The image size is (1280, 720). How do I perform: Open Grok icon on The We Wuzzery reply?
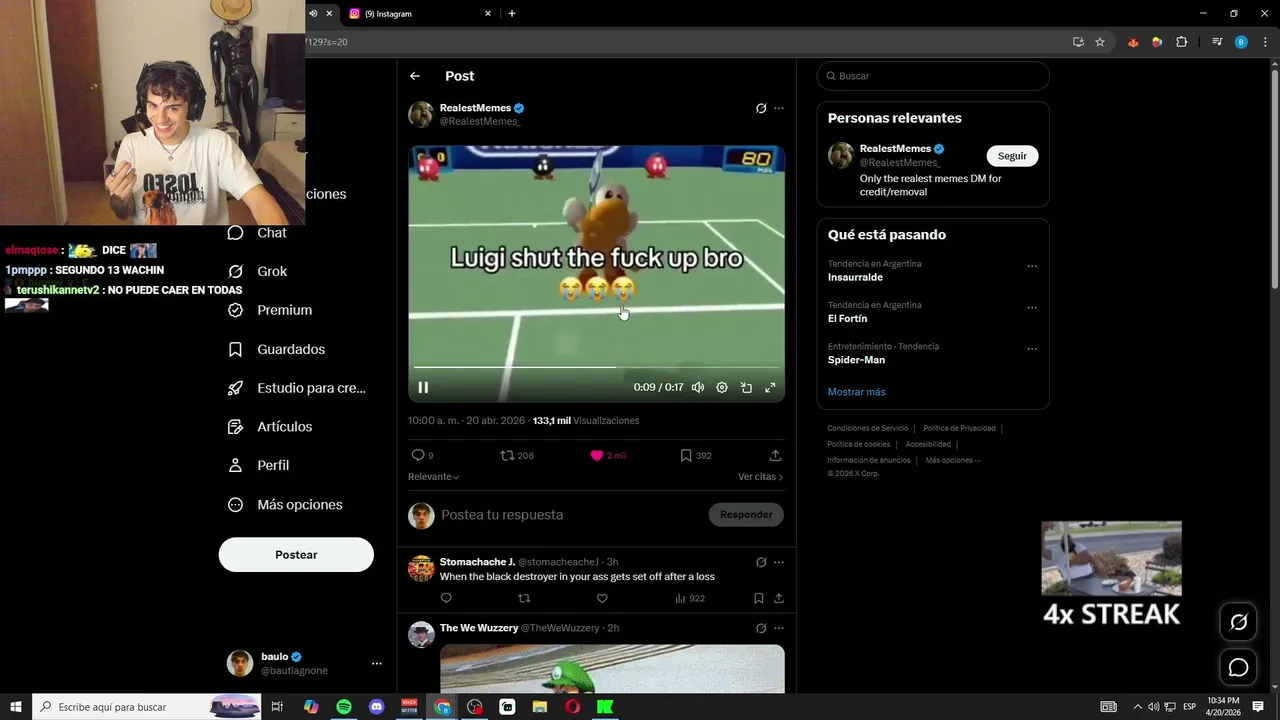pyautogui.click(x=761, y=628)
